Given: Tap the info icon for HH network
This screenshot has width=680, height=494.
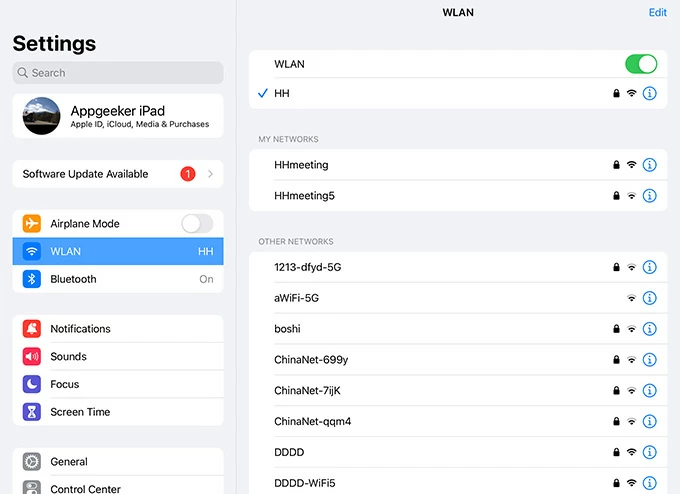Looking at the screenshot, I should pos(649,93).
